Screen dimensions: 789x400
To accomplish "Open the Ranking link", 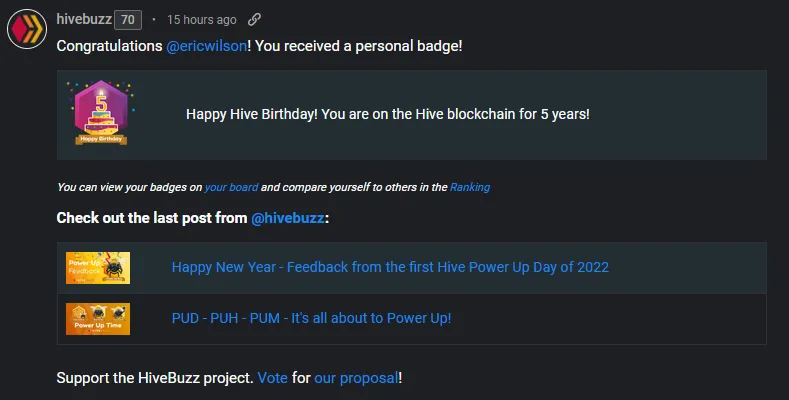I will (470, 187).
